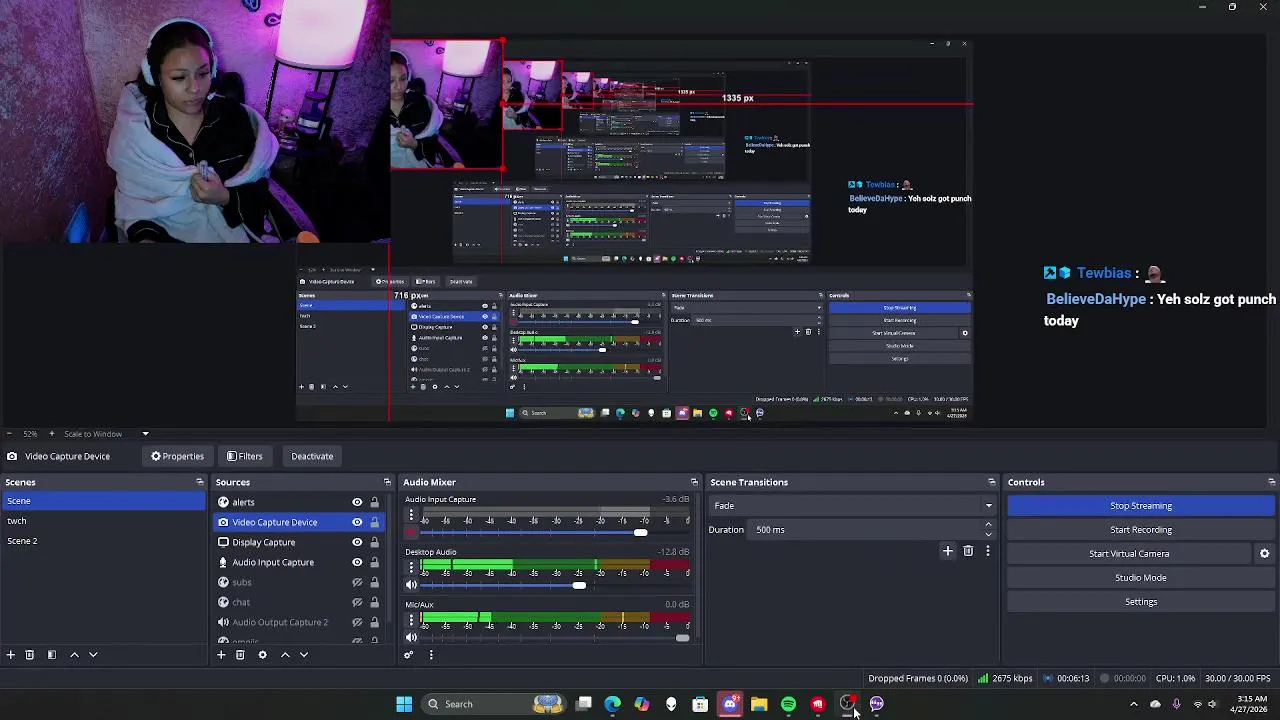The width and height of the screenshot is (1280, 720).
Task: Click Start Virtual Camera button
Action: coord(1129,554)
